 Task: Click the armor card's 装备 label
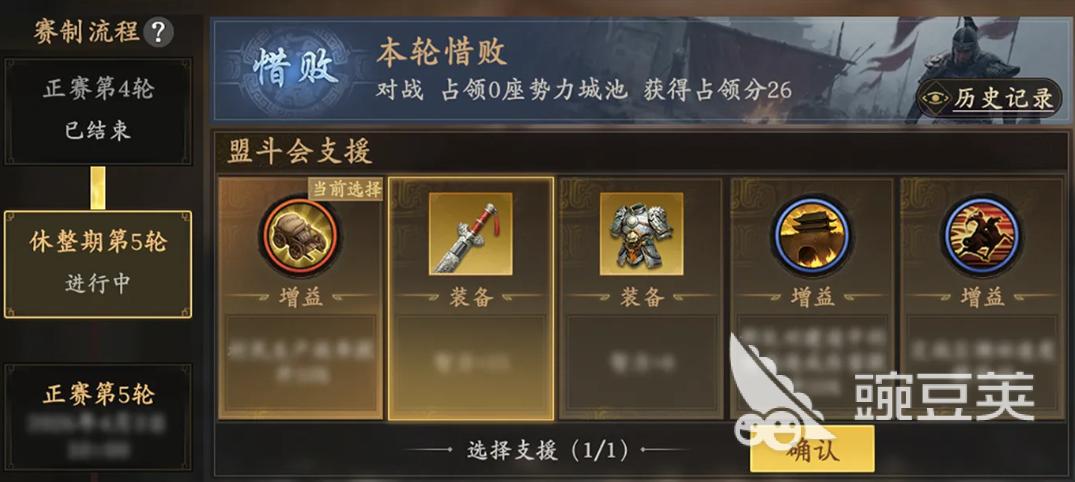(x=642, y=296)
